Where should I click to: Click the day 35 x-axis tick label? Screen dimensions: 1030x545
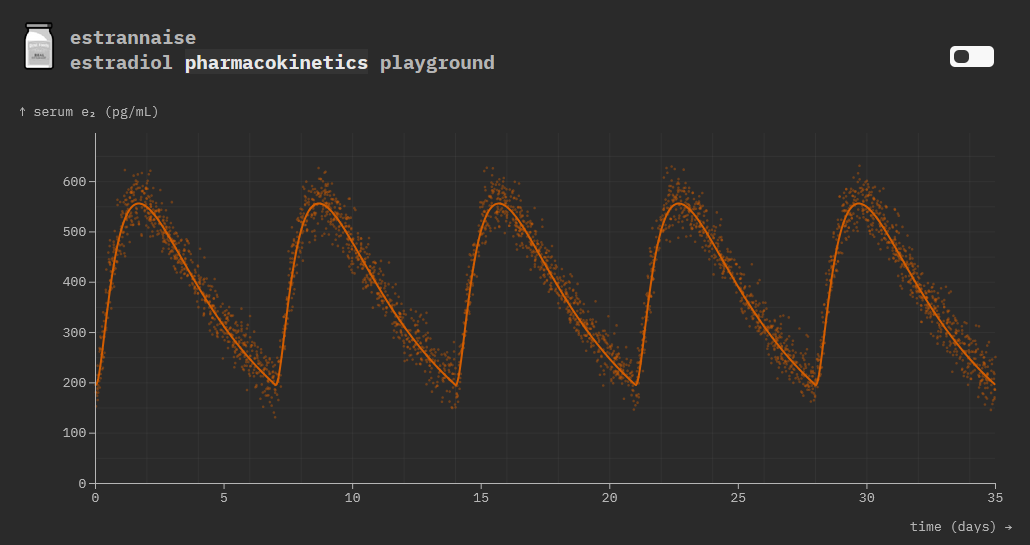point(994,497)
